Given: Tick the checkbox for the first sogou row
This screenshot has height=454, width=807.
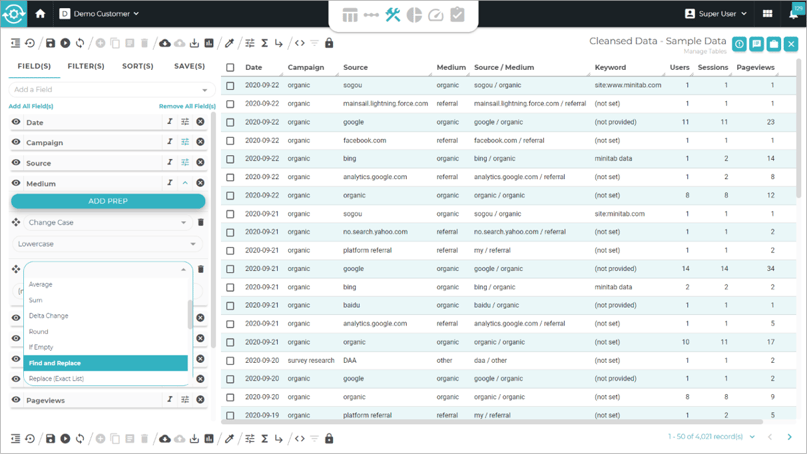Looking at the screenshot, I should coord(230,86).
